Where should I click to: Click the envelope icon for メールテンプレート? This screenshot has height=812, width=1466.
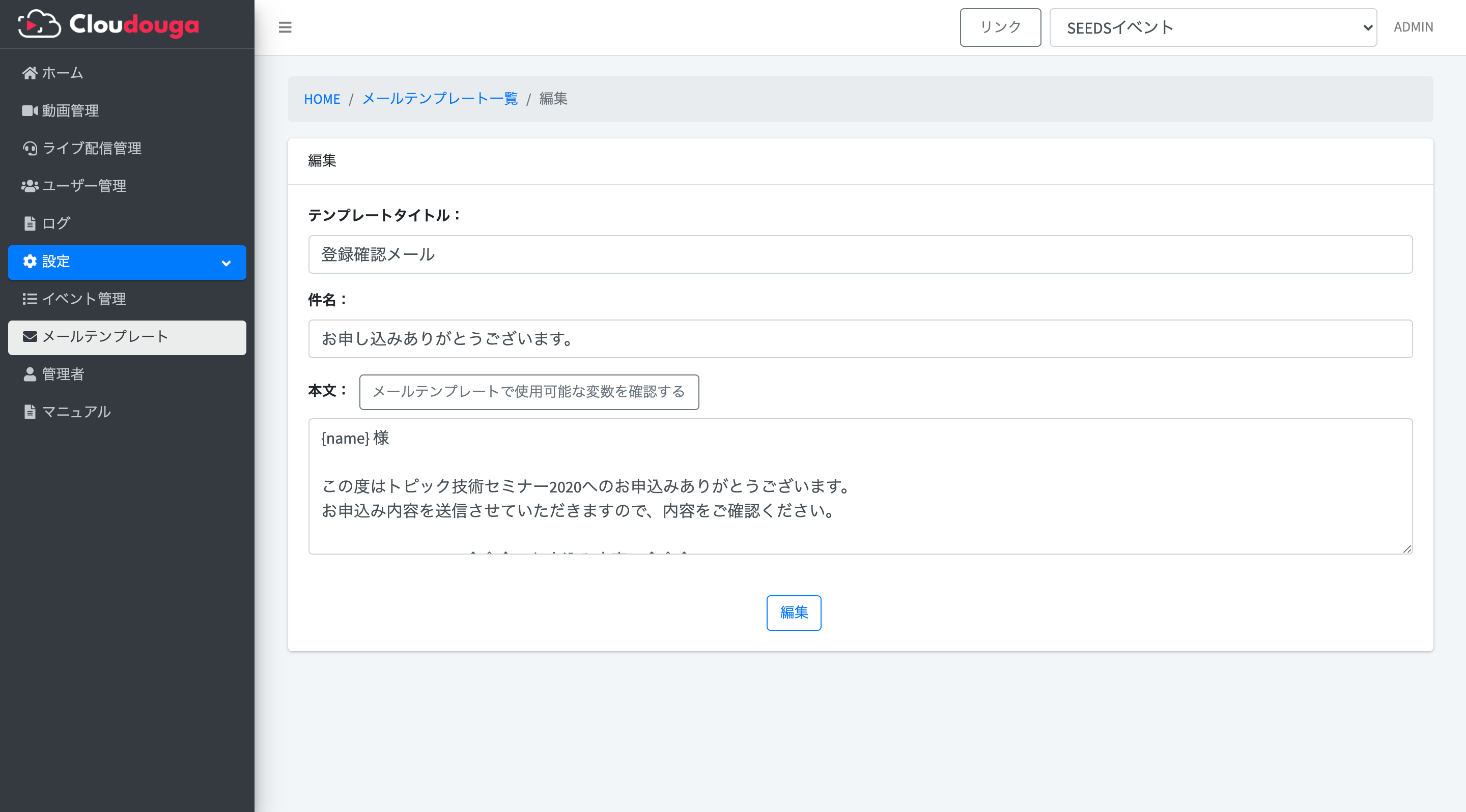point(30,337)
